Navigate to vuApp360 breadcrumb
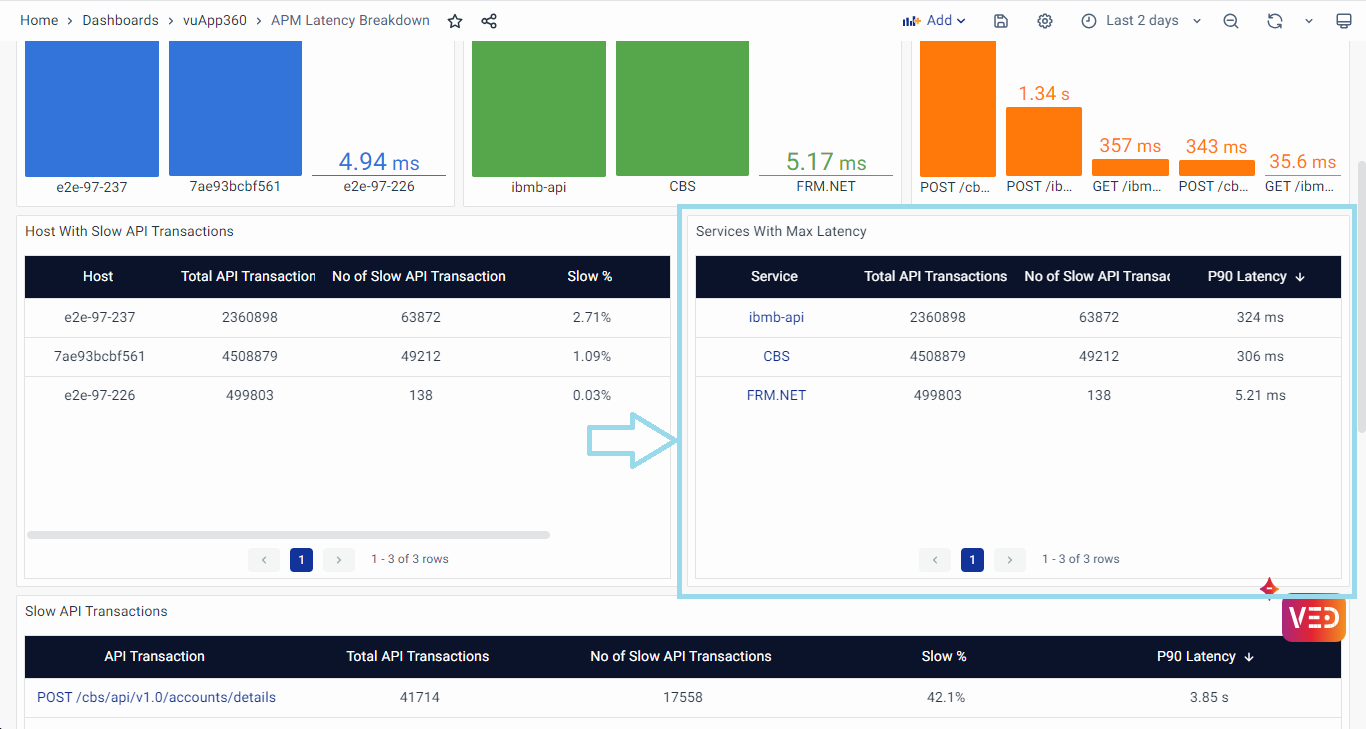The width and height of the screenshot is (1366, 729). (x=215, y=21)
